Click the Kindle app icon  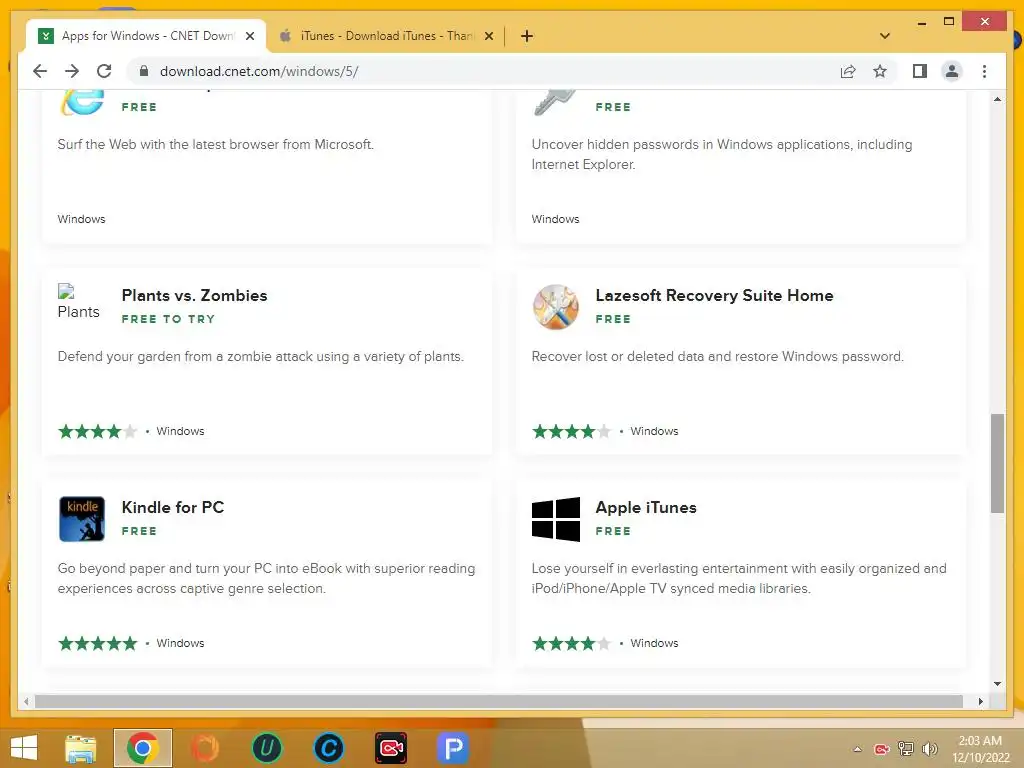click(x=82, y=519)
